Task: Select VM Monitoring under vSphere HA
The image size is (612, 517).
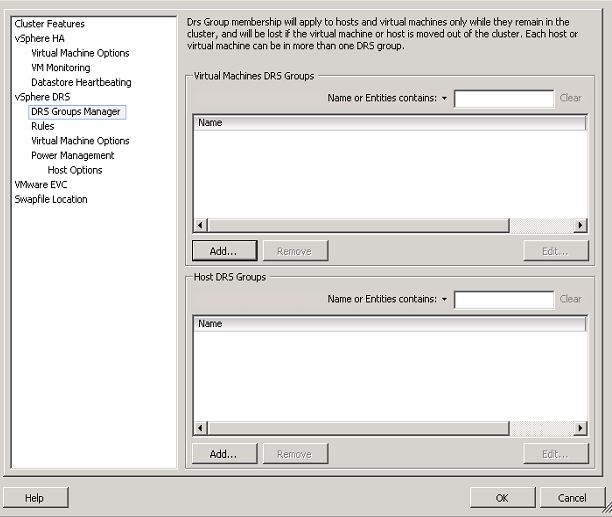Action: 60,68
